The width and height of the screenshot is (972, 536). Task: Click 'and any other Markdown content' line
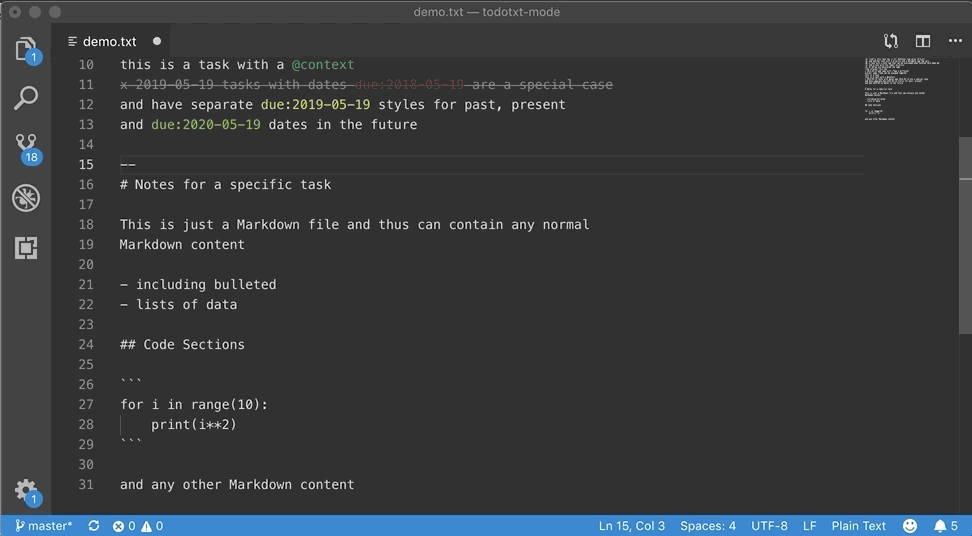237,485
